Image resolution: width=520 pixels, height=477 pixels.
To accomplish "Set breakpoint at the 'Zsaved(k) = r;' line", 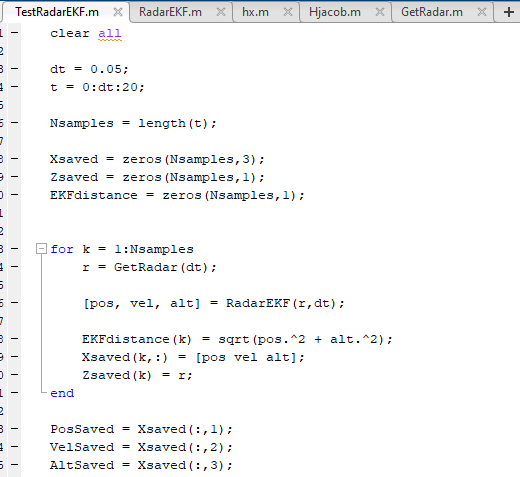I will click(x=14, y=375).
